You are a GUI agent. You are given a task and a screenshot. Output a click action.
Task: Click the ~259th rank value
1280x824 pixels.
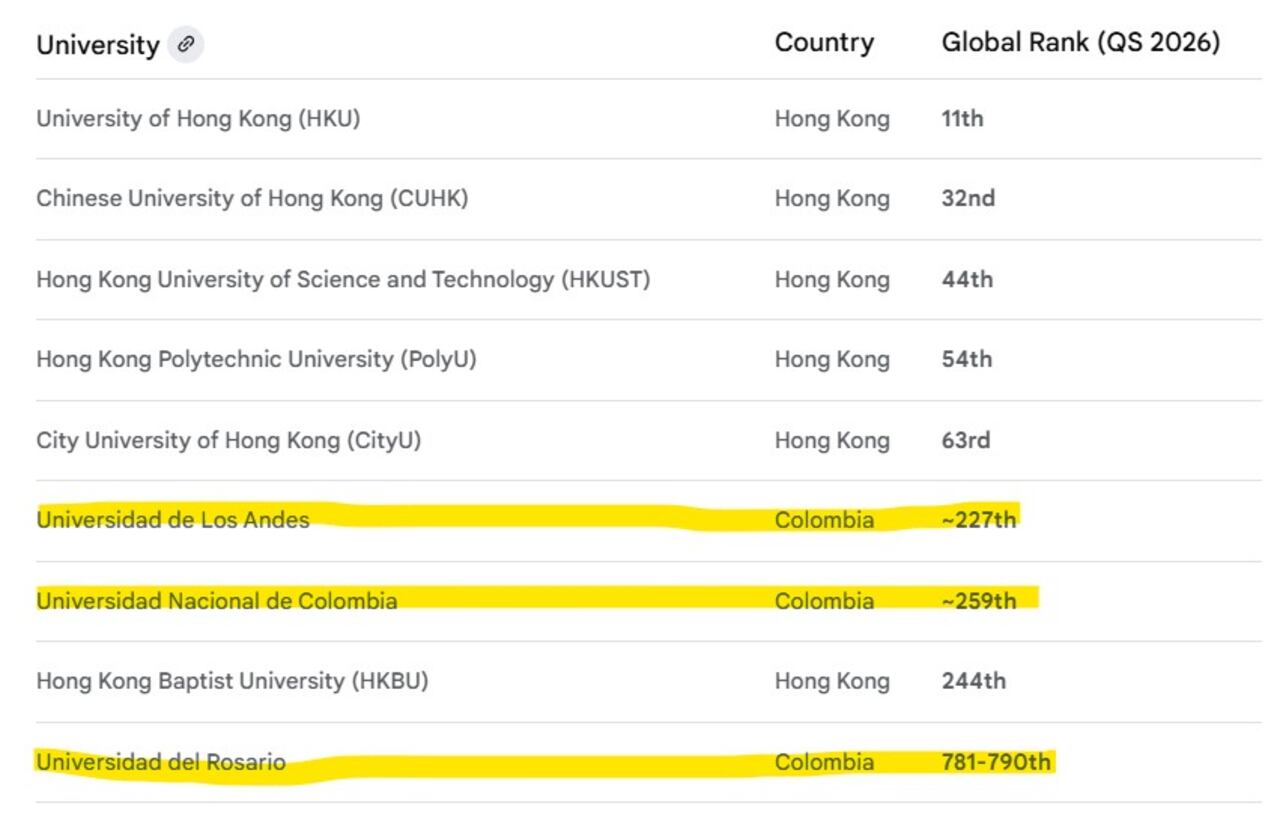[978, 601]
